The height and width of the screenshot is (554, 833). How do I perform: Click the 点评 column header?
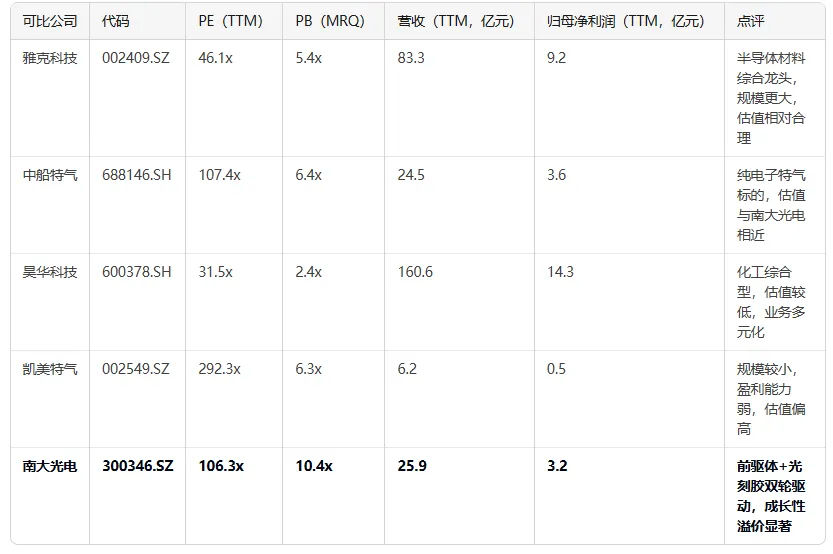(x=751, y=21)
